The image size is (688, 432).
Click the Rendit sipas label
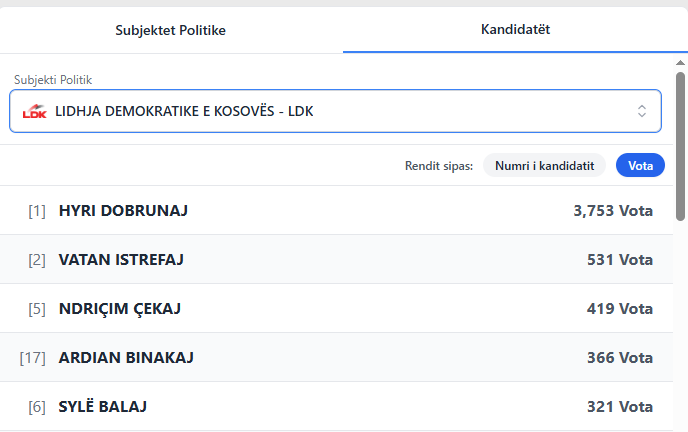439,166
